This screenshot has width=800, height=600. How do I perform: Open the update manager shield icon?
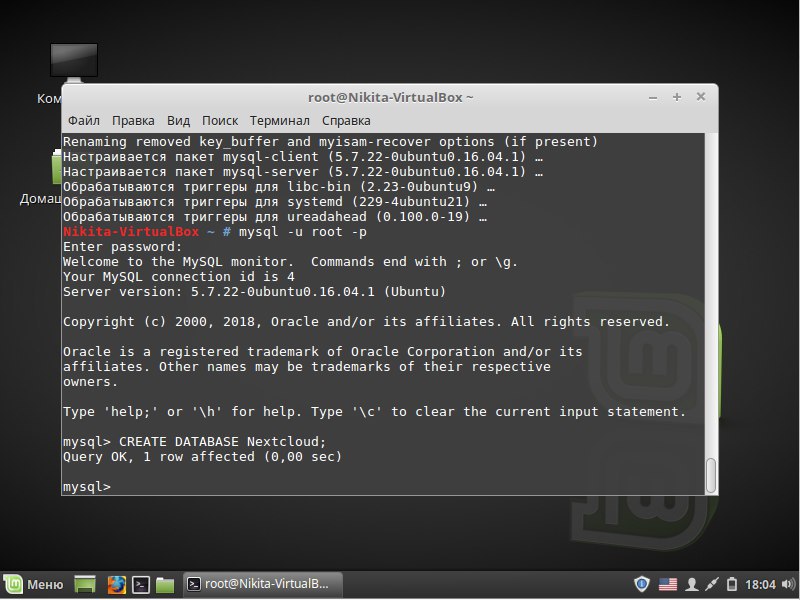(x=641, y=584)
